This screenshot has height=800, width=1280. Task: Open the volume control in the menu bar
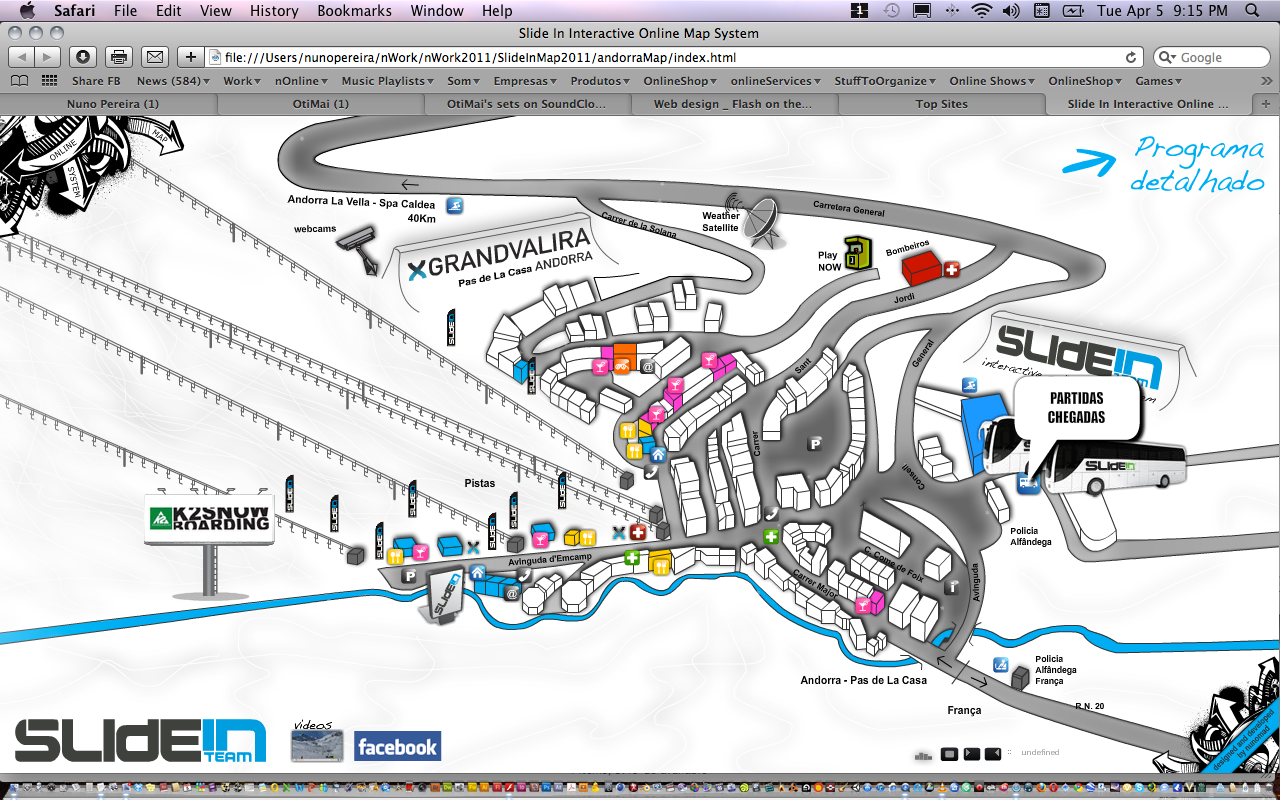1011,11
